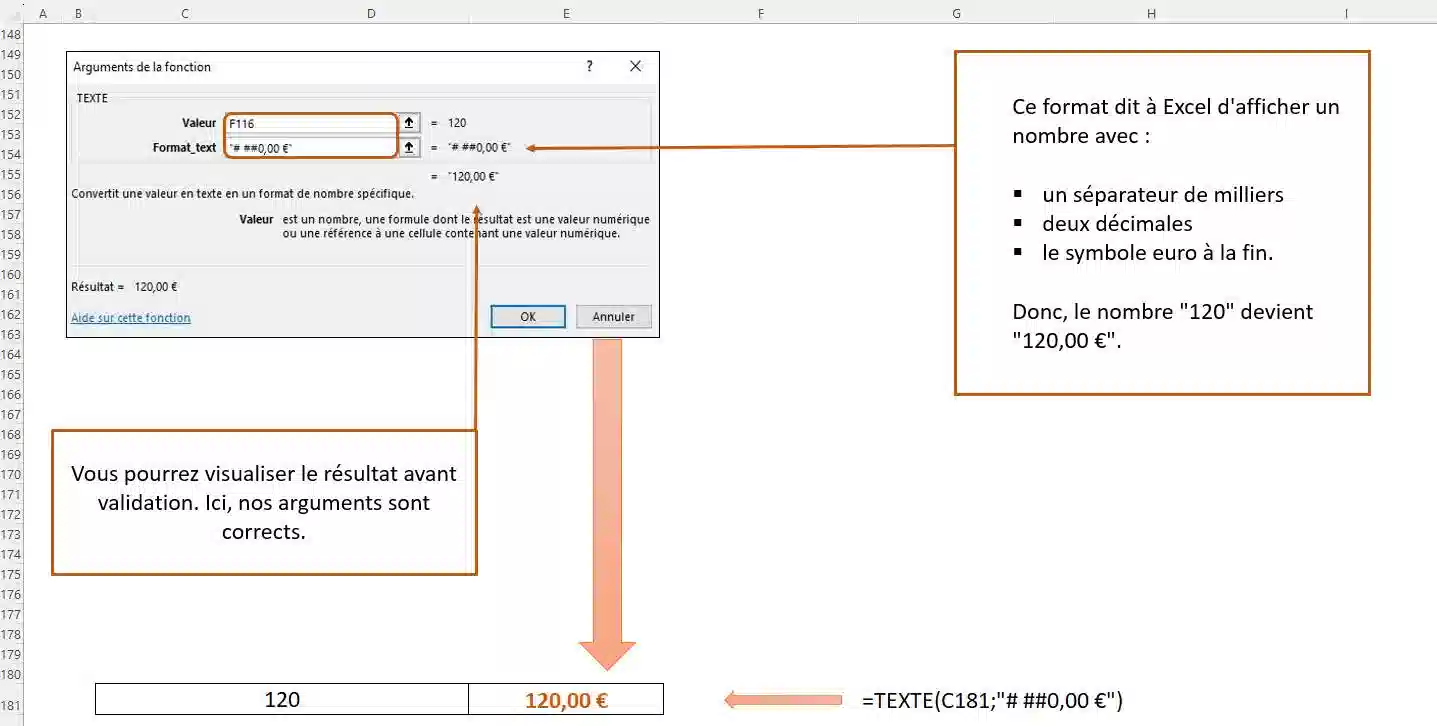The width and height of the screenshot is (1437, 726).
Task: Click the '= 120' value beside Valeur field
Action: point(449,123)
